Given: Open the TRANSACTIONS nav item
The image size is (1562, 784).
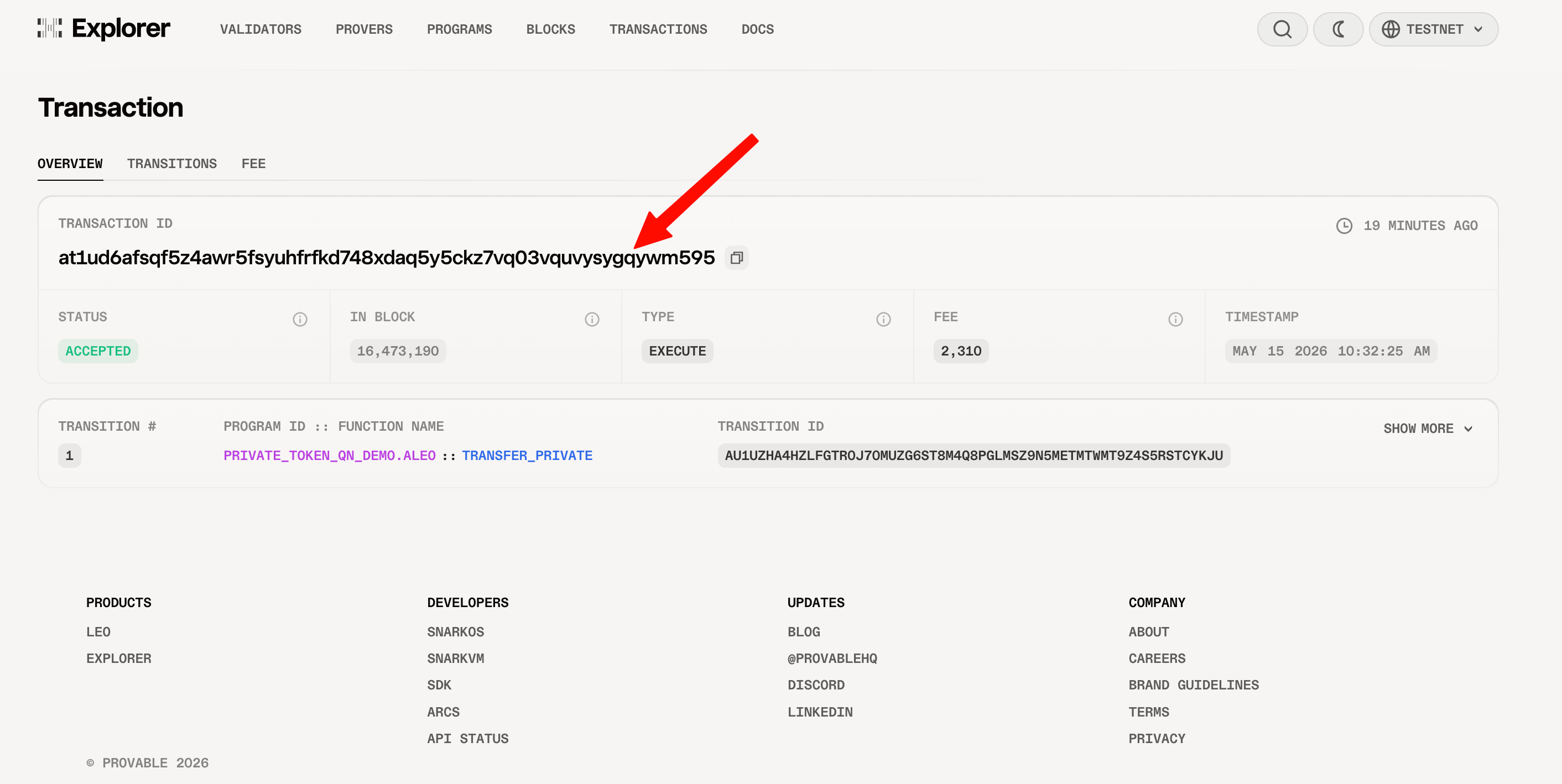Looking at the screenshot, I should [x=658, y=29].
